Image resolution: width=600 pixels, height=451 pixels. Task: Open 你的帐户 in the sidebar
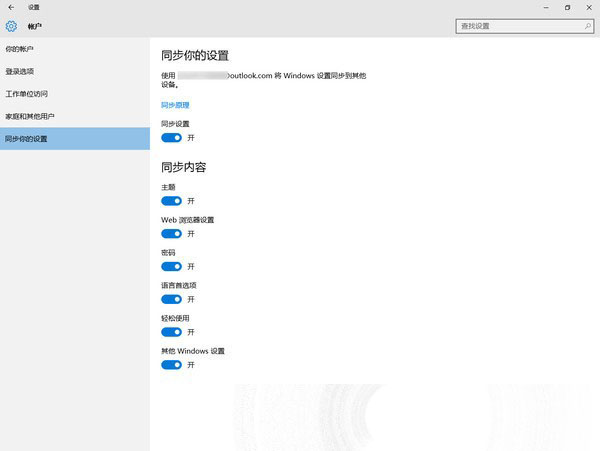(20, 48)
